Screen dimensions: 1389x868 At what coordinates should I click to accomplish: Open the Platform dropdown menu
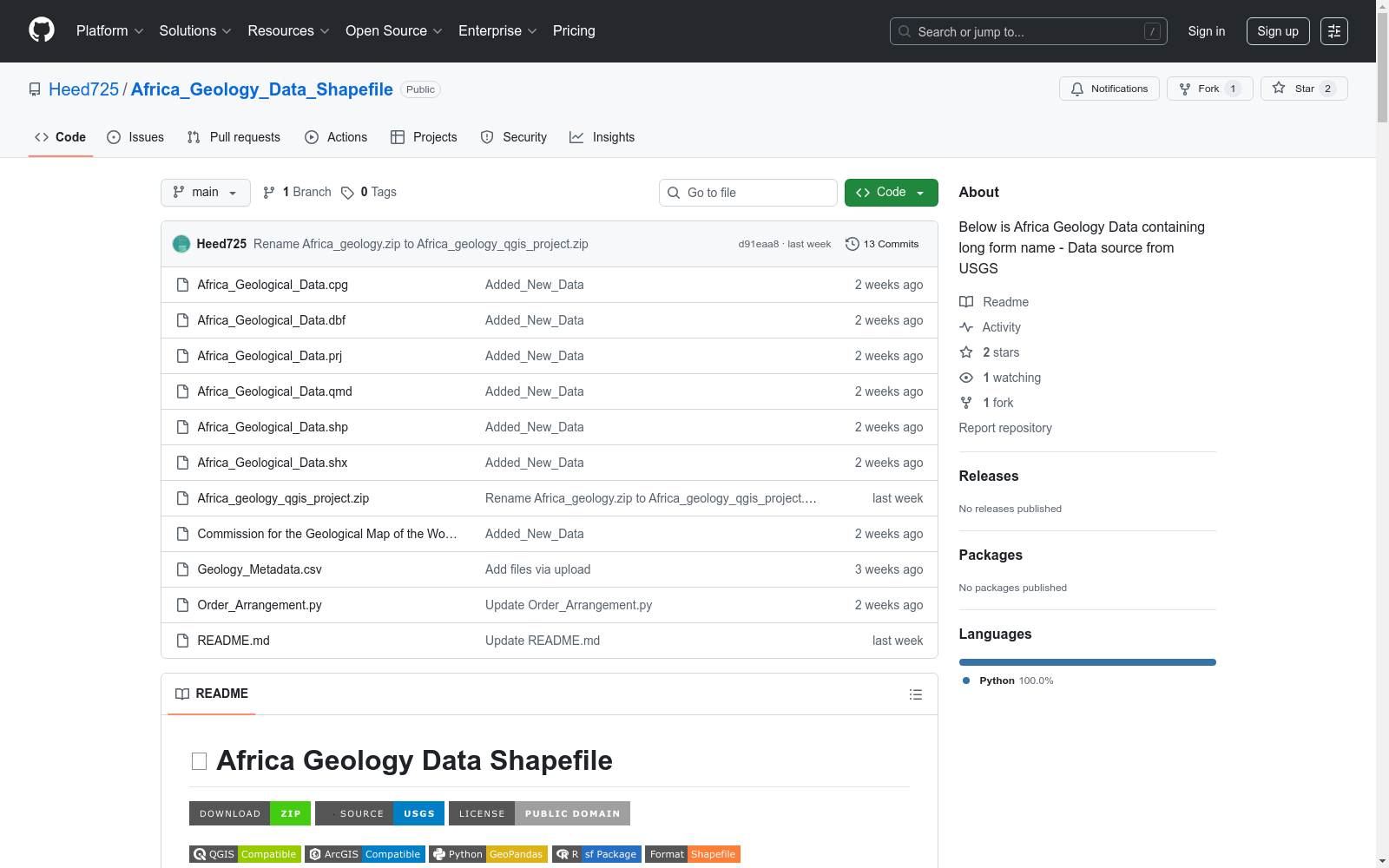click(109, 31)
